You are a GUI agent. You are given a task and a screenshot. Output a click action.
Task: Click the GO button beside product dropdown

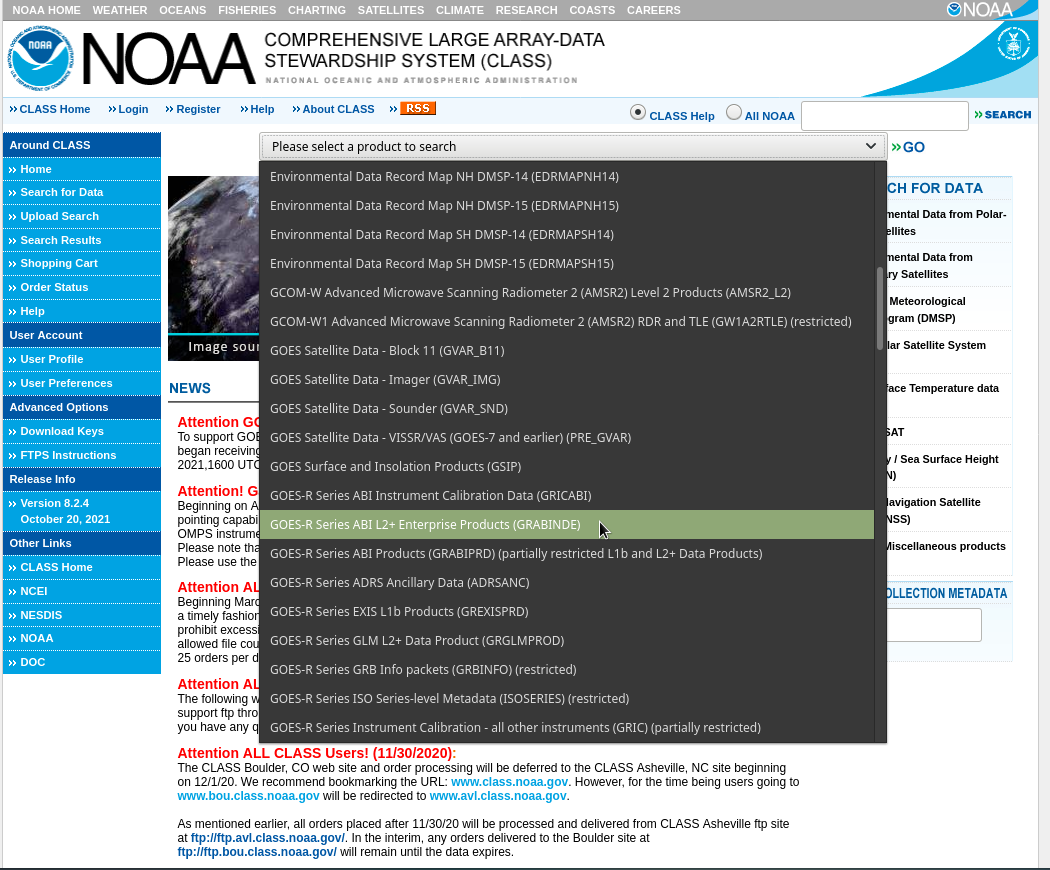[x=908, y=147]
